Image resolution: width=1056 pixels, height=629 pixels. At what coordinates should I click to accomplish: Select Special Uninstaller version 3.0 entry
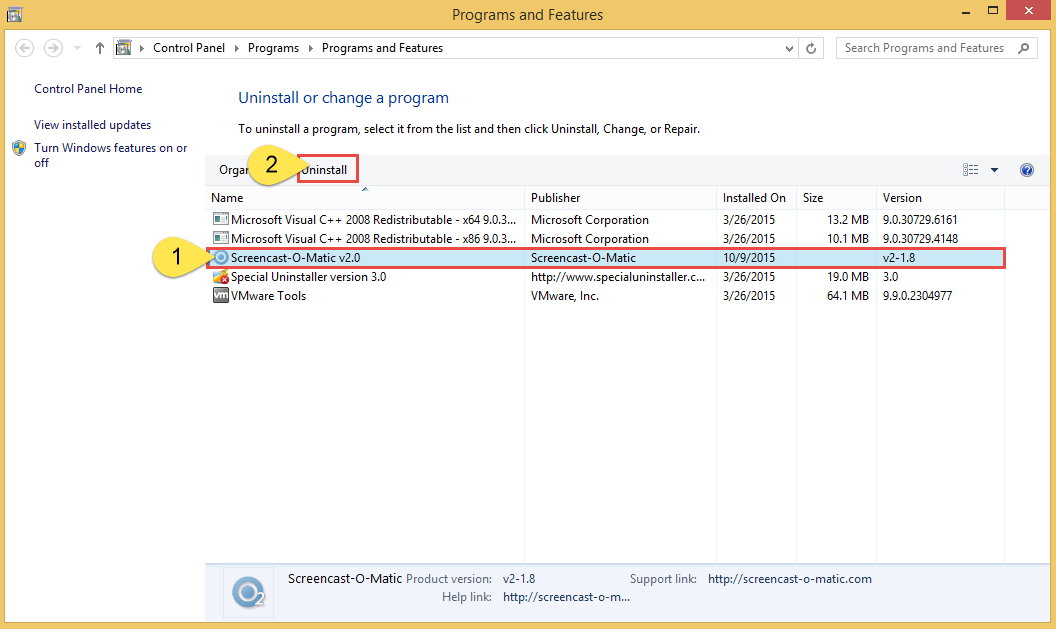pos(605,277)
